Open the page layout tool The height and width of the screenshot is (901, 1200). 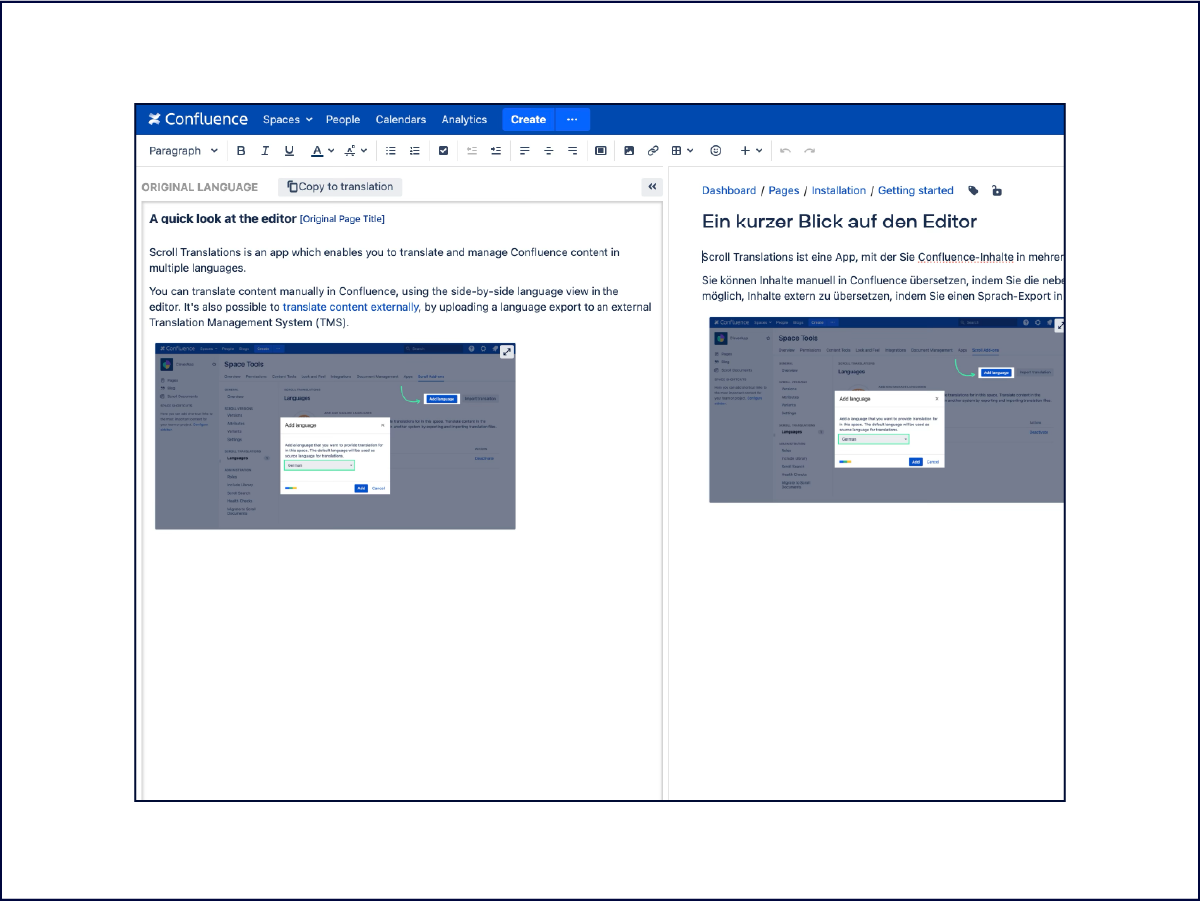(x=601, y=151)
